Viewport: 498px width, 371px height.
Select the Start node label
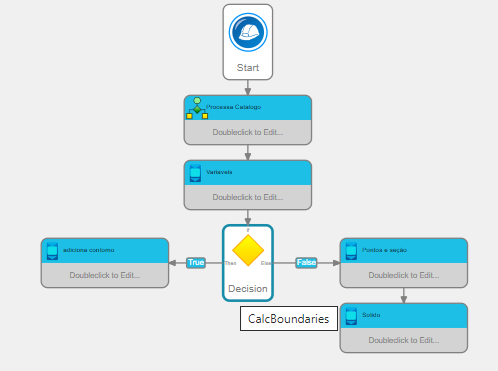tap(248, 68)
